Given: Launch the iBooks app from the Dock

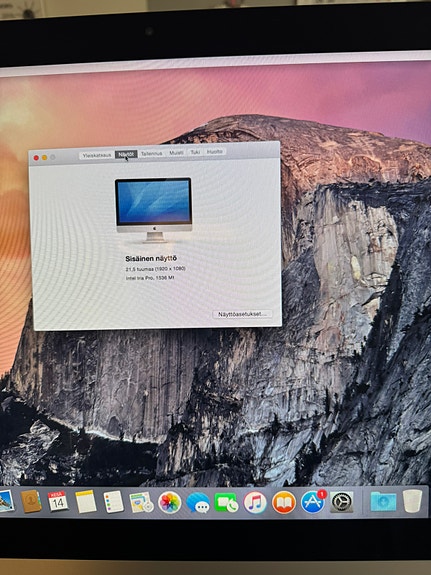Looking at the screenshot, I should (284, 502).
